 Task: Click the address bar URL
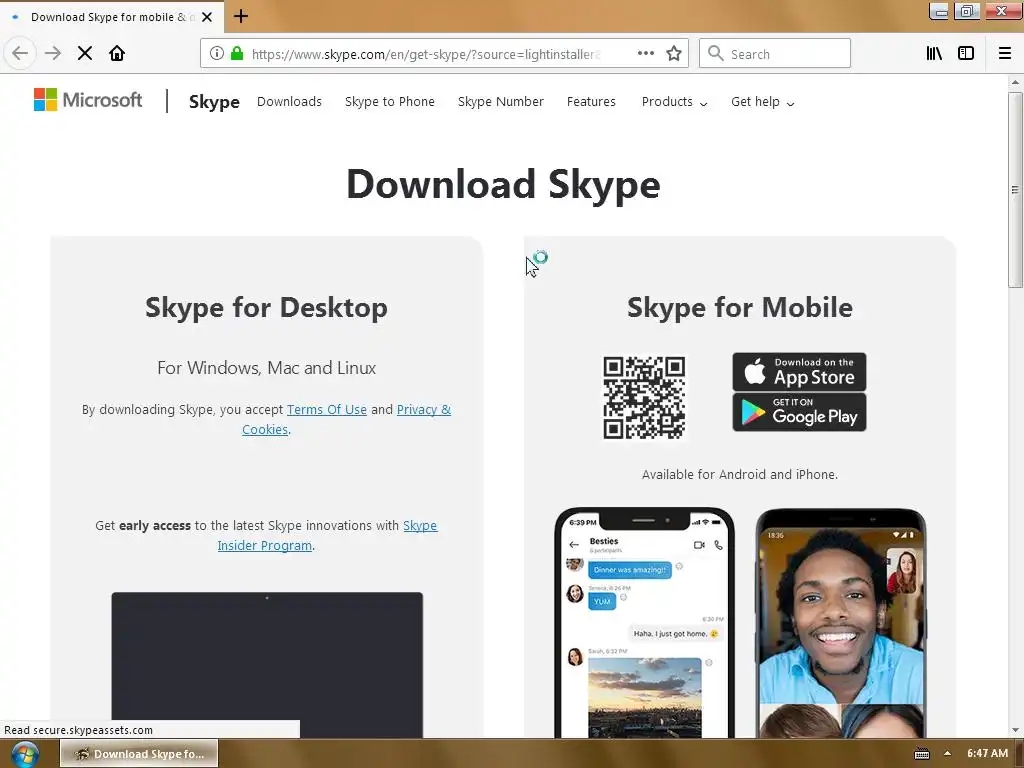(x=424, y=54)
